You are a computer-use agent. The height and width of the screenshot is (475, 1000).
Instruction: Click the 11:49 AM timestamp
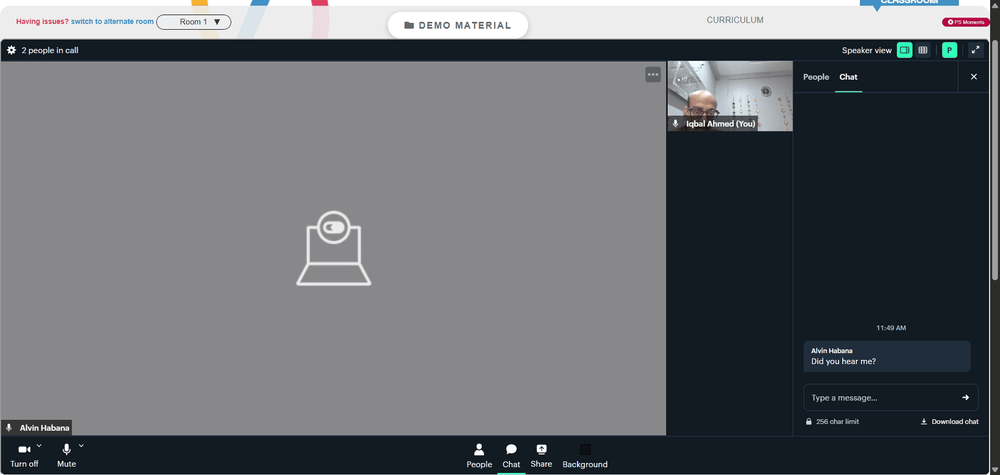[891, 328]
